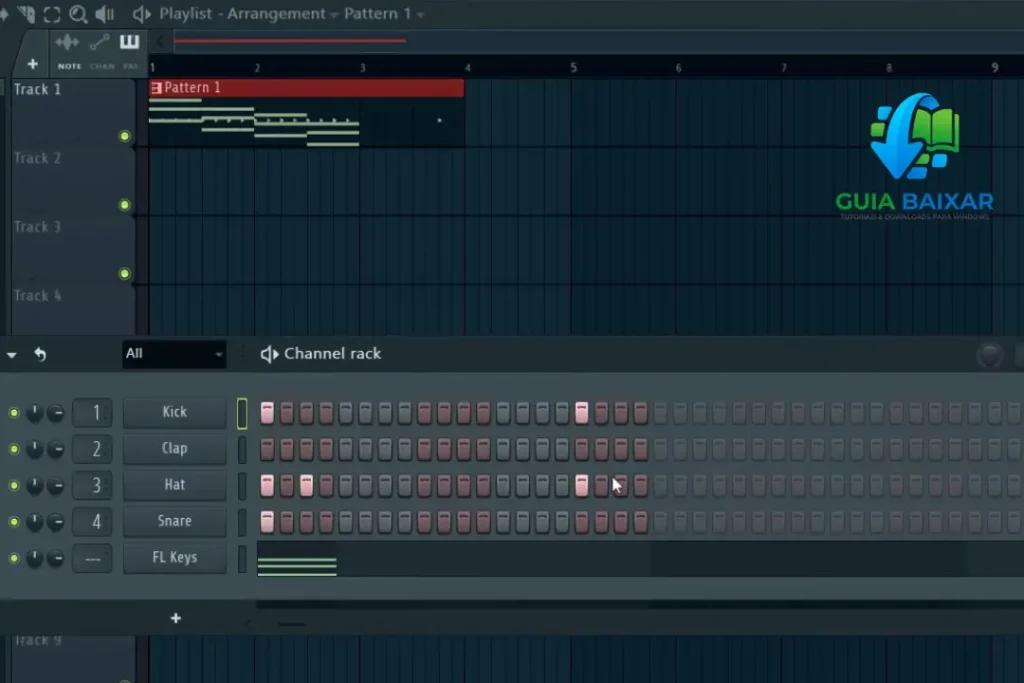Click the pattern icon on Pattern 1 clip

[156, 87]
